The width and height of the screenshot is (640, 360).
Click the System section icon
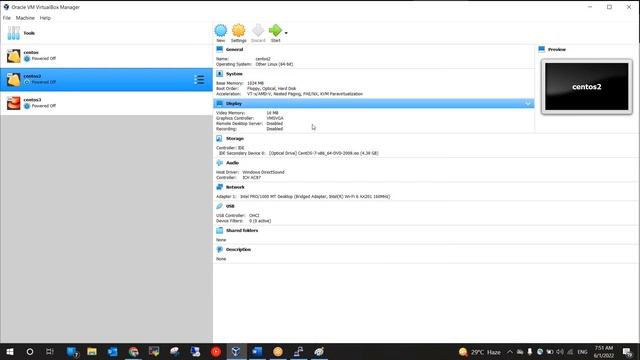point(220,74)
